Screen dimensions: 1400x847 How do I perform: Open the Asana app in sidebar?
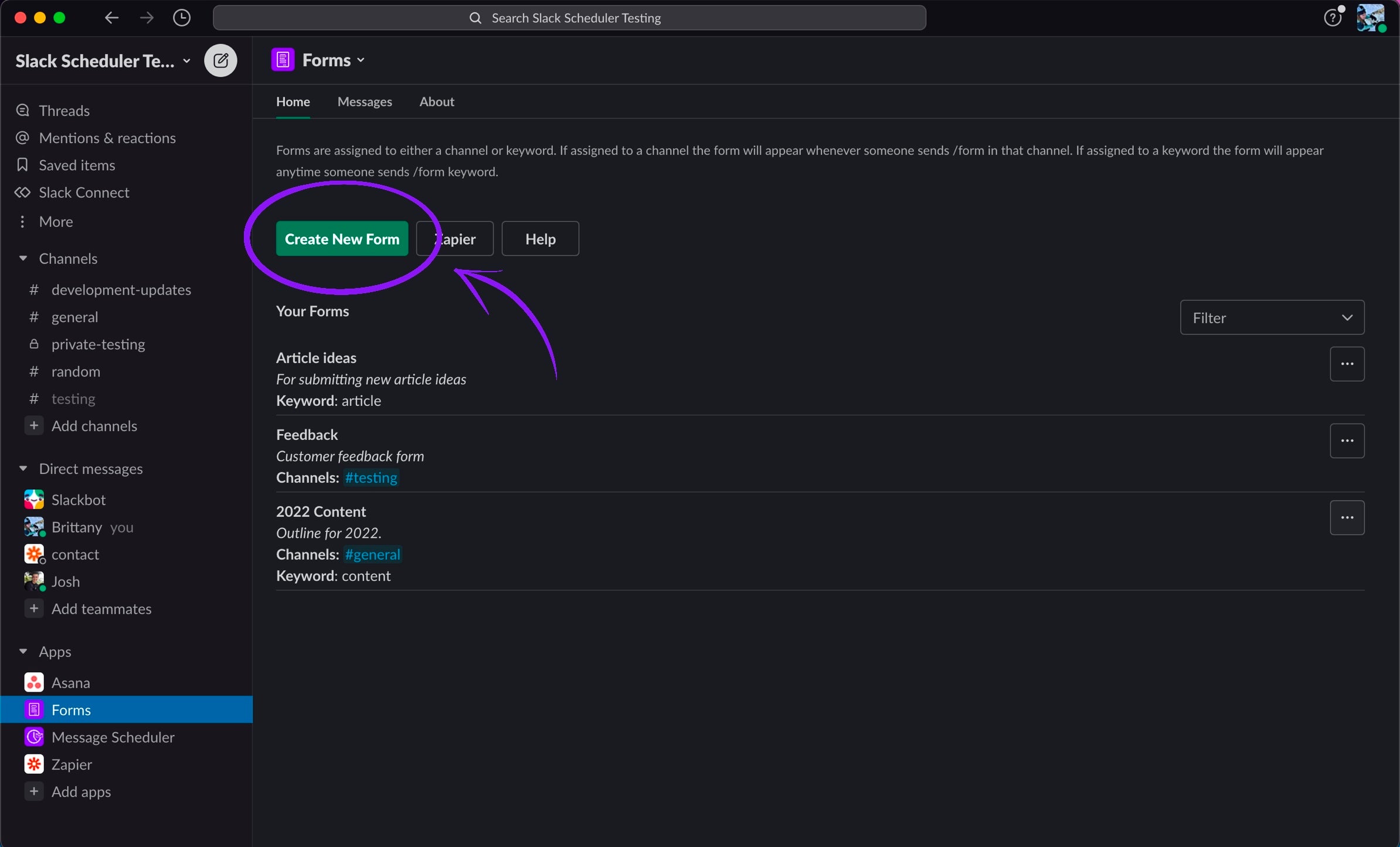(70, 683)
